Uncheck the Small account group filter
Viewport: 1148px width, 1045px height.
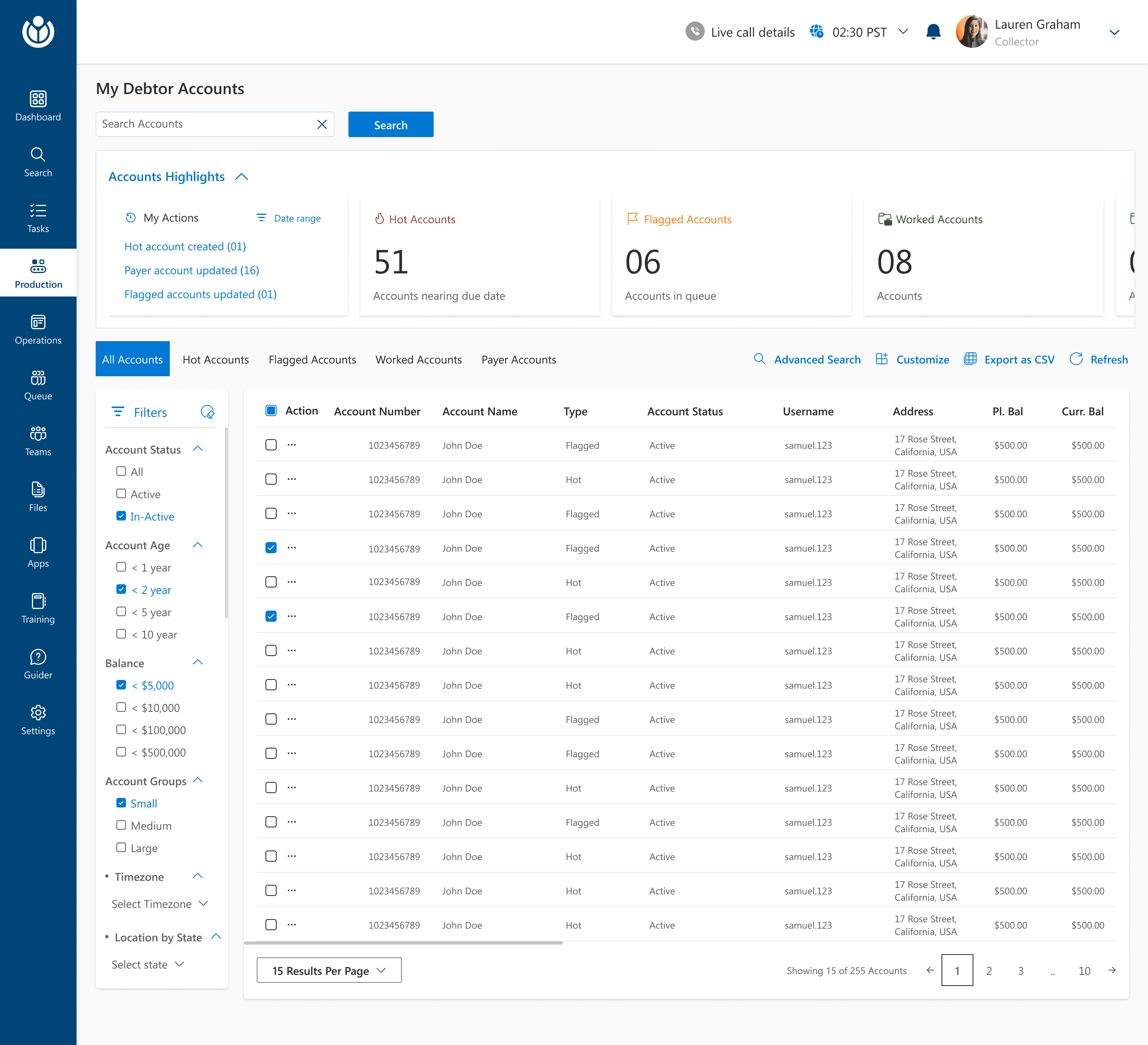click(x=121, y=803)
